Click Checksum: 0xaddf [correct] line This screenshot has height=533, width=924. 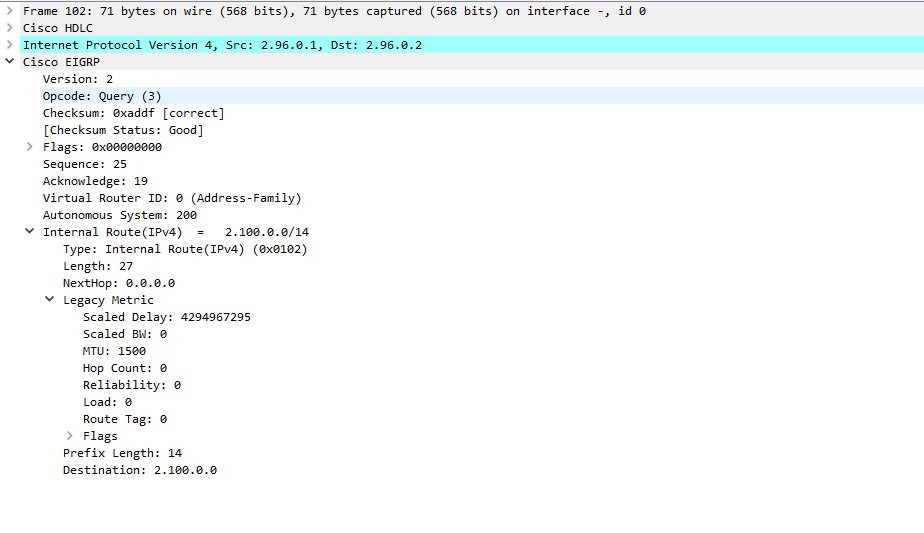point(134,113)
